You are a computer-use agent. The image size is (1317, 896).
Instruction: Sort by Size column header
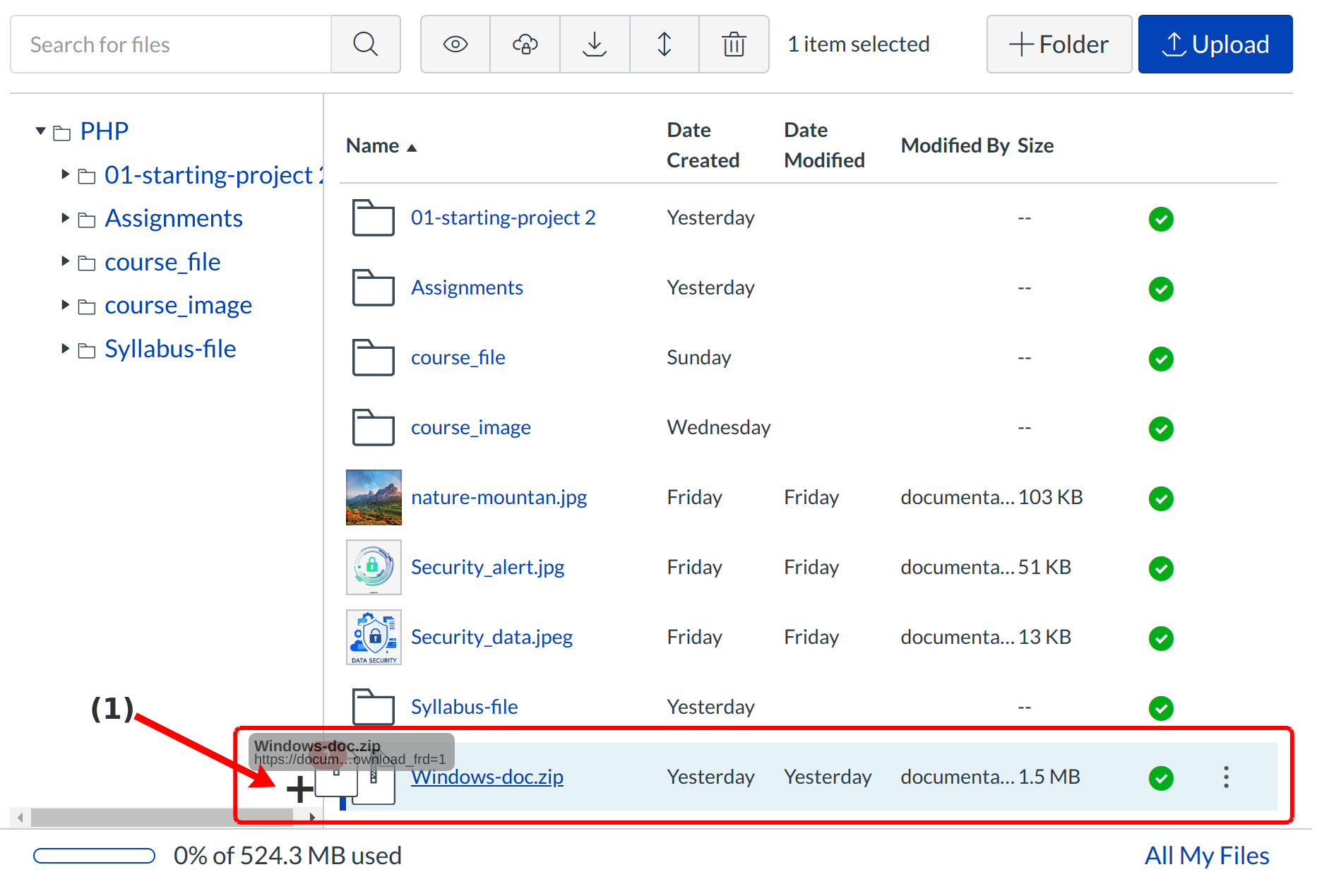point(1035,145)
